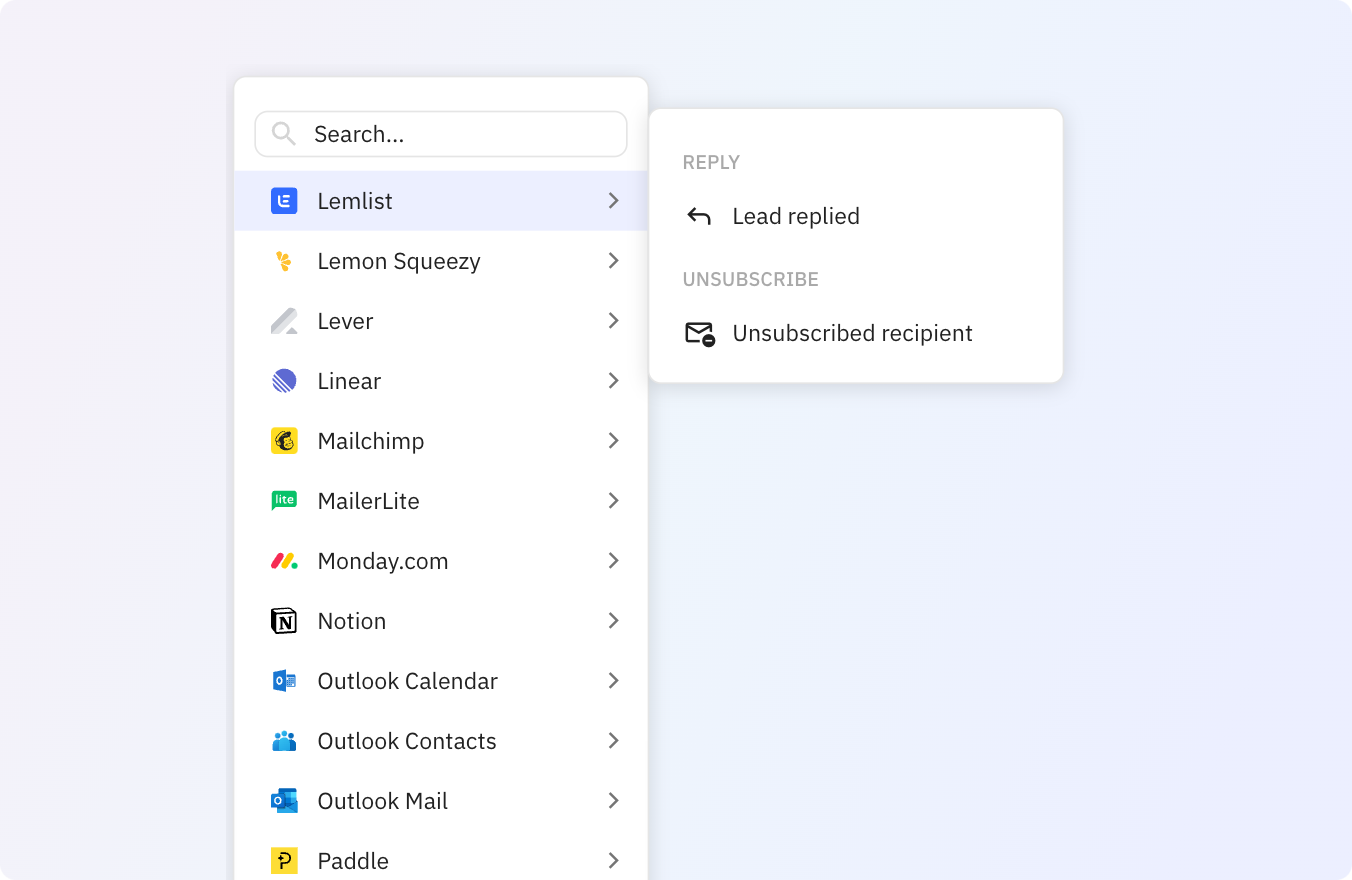Expand the Lemon Squeezy chevron

614,261
